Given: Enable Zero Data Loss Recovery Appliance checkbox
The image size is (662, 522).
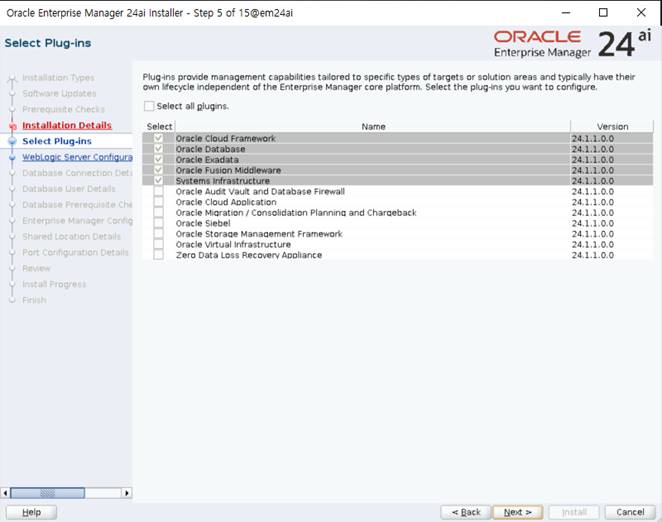Looking at the screenshot, I should pyautogui.click(x=158, y=255).
